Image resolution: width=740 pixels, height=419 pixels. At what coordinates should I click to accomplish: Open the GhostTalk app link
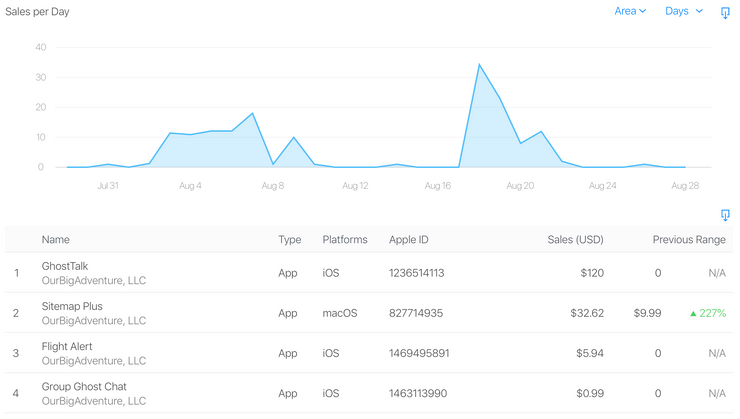pyautogui.click(x=66, y=266)
